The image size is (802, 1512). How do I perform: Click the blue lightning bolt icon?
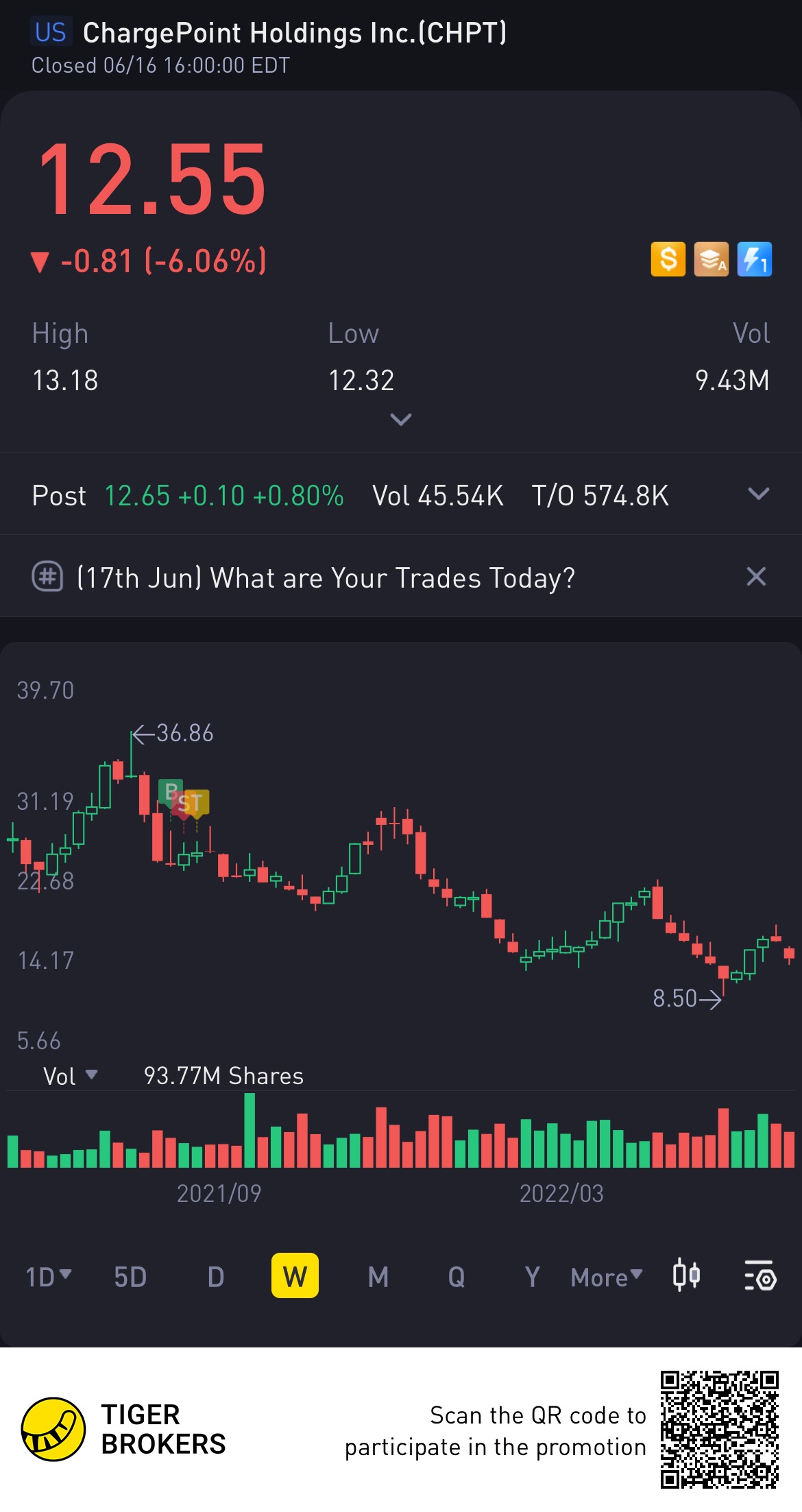click(x=754, y=260)
